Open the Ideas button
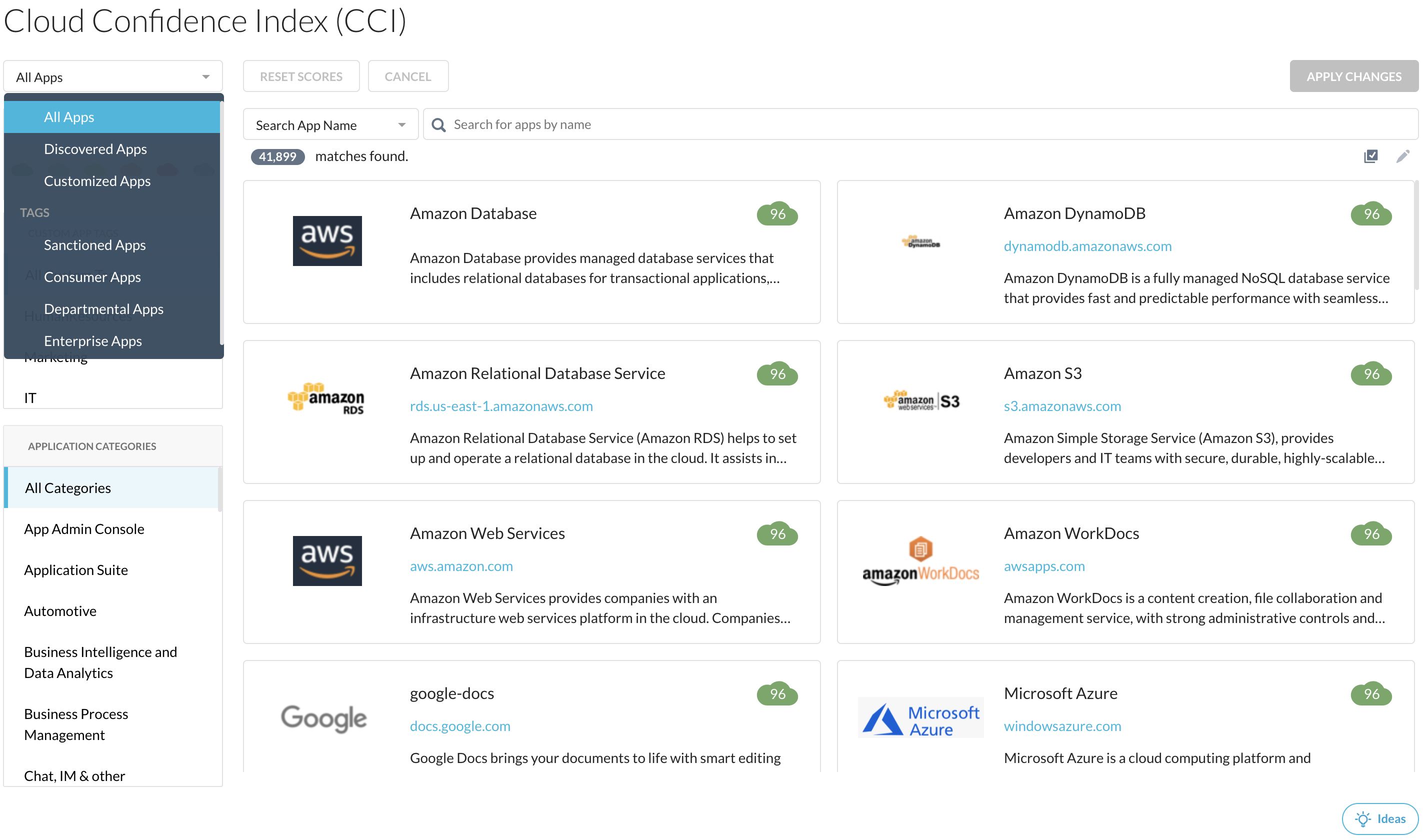 [1379, 818]
